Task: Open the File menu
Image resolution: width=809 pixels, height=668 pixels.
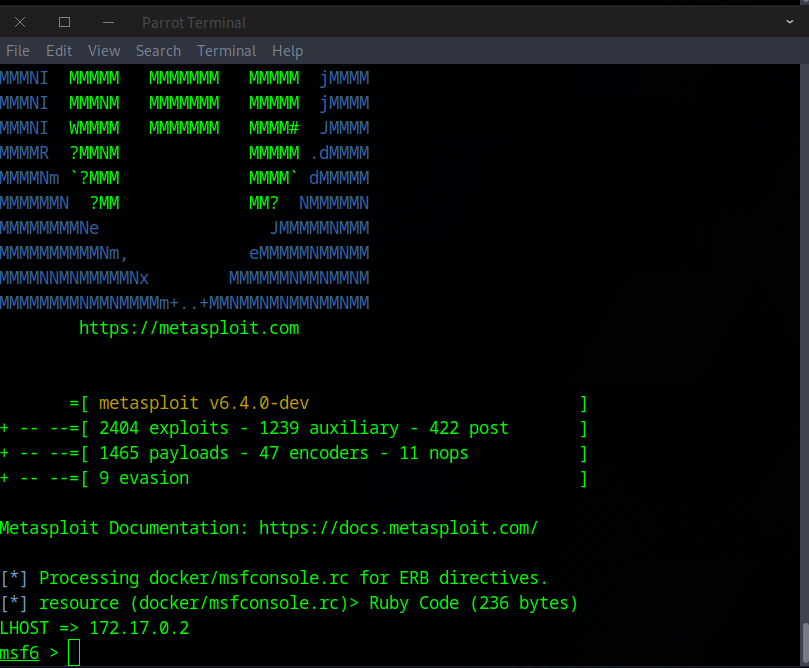Action: coord(18,51)
